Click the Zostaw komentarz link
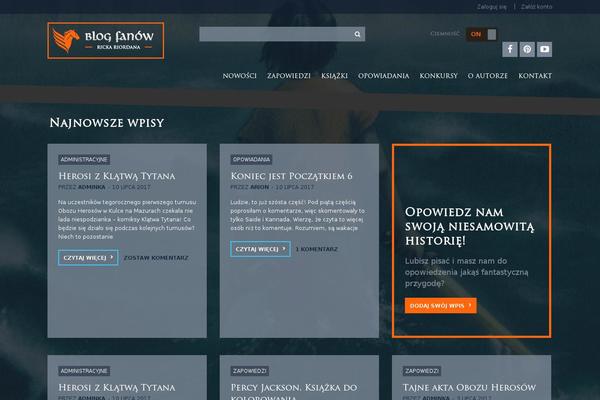This screenshot has width=600, height=400. click(156, 258)
